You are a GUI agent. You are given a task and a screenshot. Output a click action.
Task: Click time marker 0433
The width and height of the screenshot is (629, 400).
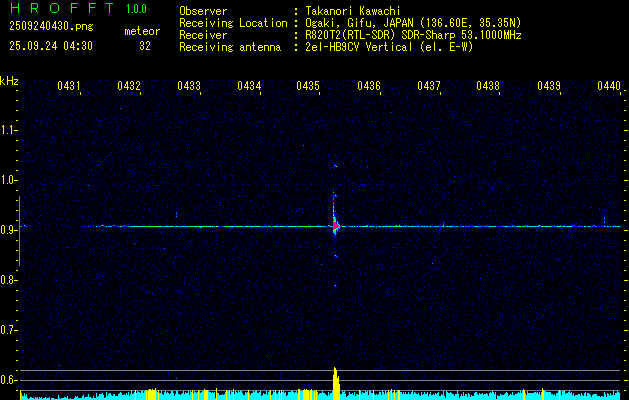click(x=189, y=86)
